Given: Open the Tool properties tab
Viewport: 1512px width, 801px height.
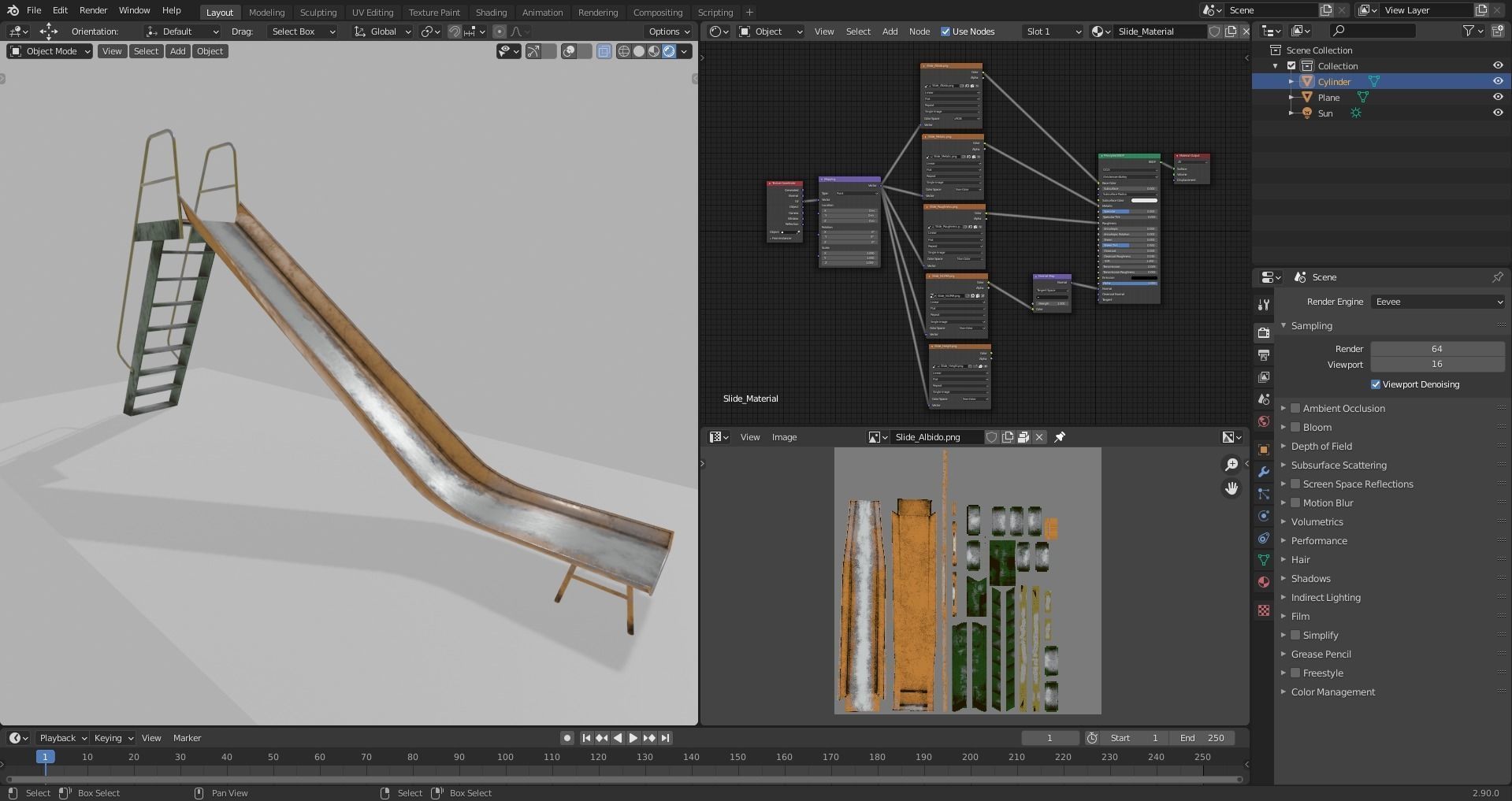Looking at the screenshot, I should click(x=1264, y=305).
